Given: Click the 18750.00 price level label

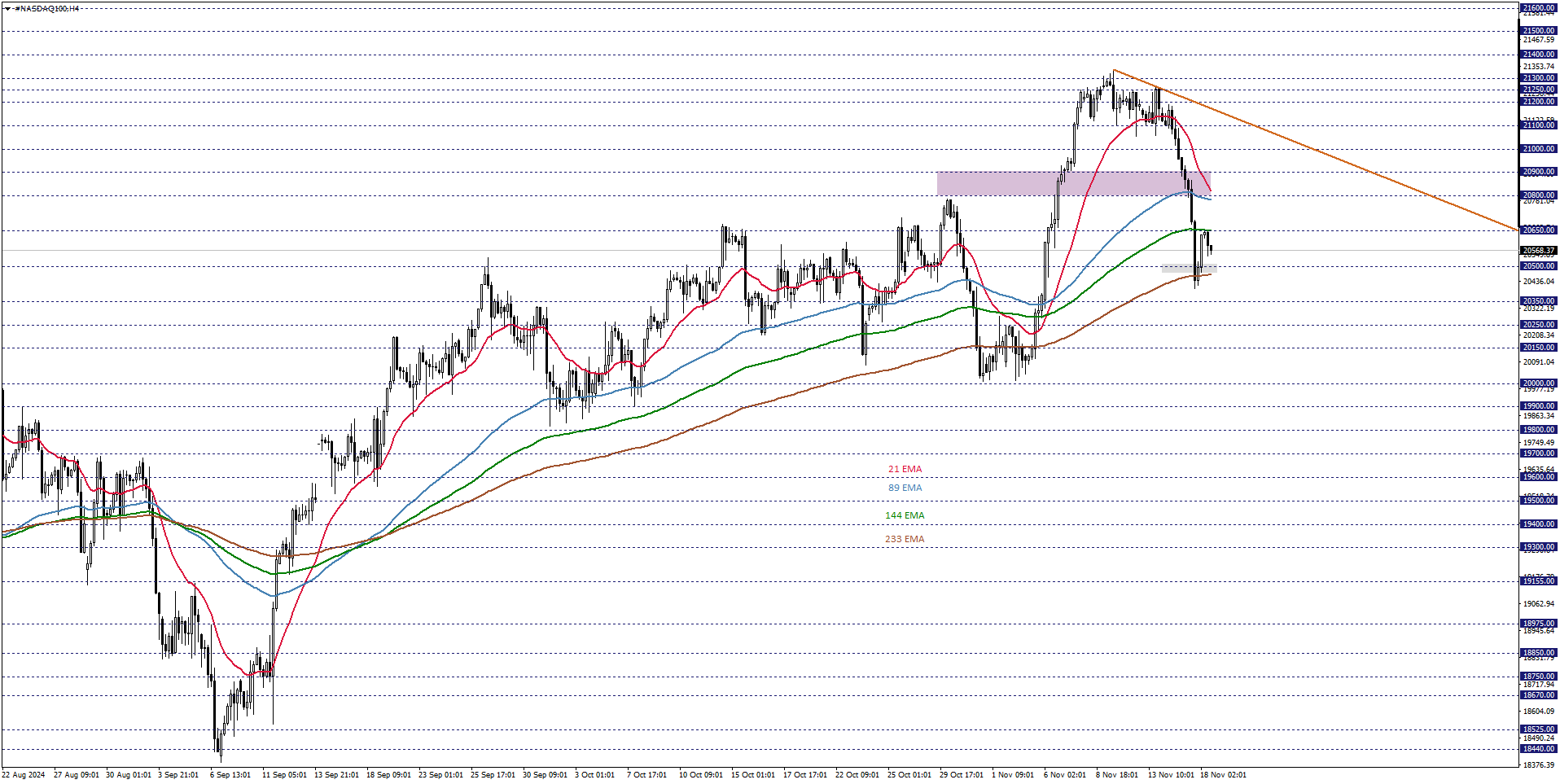Looking at the screenshot, I should point(1539,677).
